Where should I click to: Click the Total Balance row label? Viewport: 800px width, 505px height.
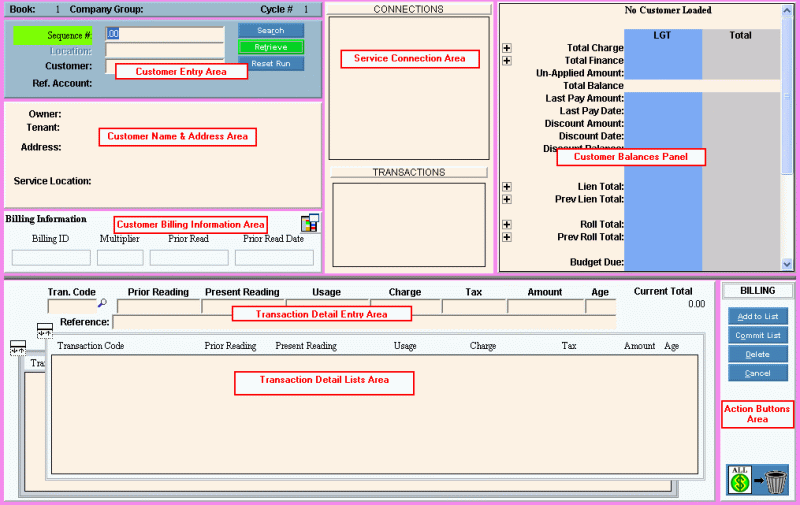point(593,86)
